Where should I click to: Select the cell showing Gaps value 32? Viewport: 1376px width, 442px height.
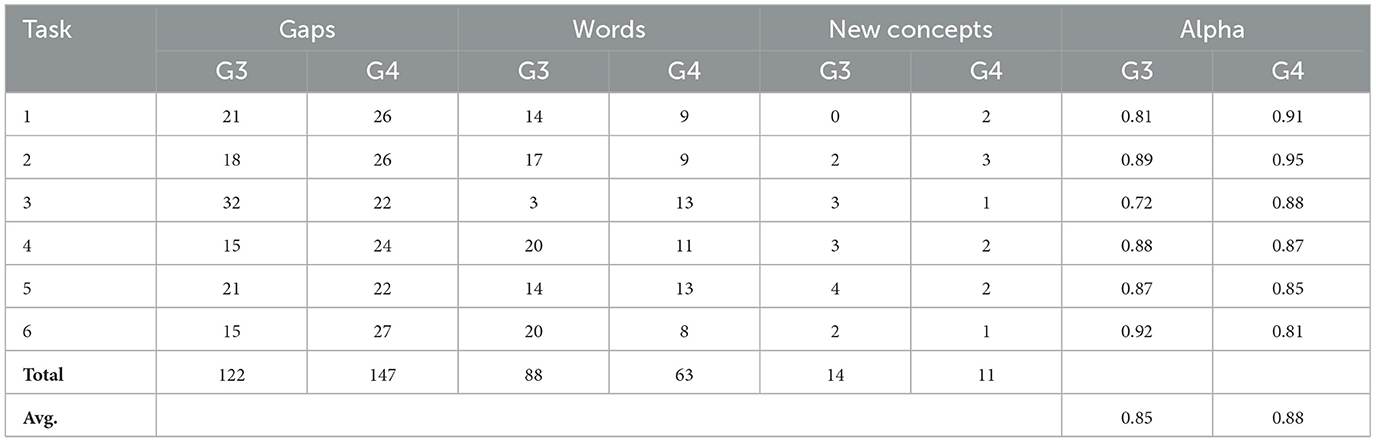click(231, 203)
